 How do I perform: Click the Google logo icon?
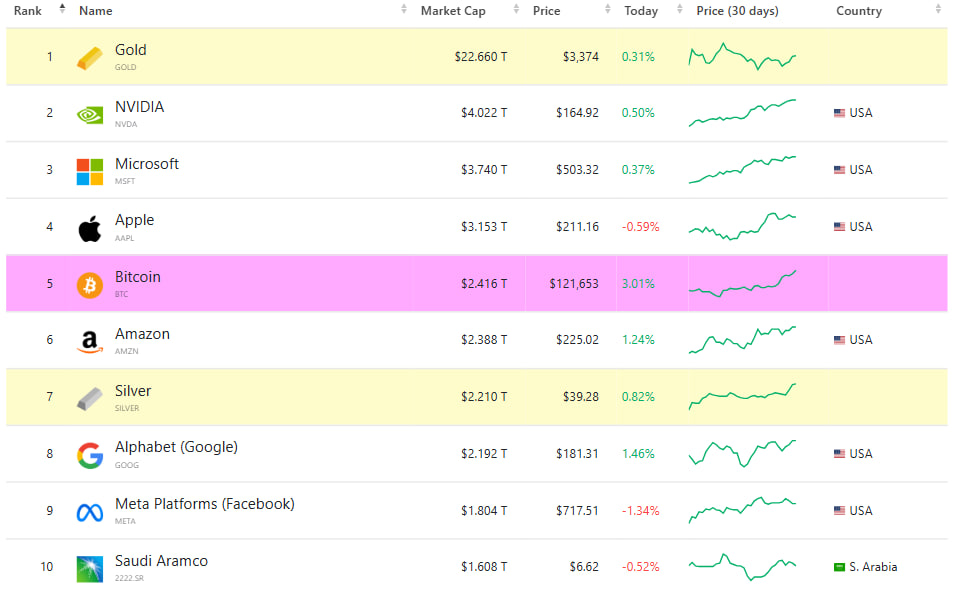tap(89, 455)
